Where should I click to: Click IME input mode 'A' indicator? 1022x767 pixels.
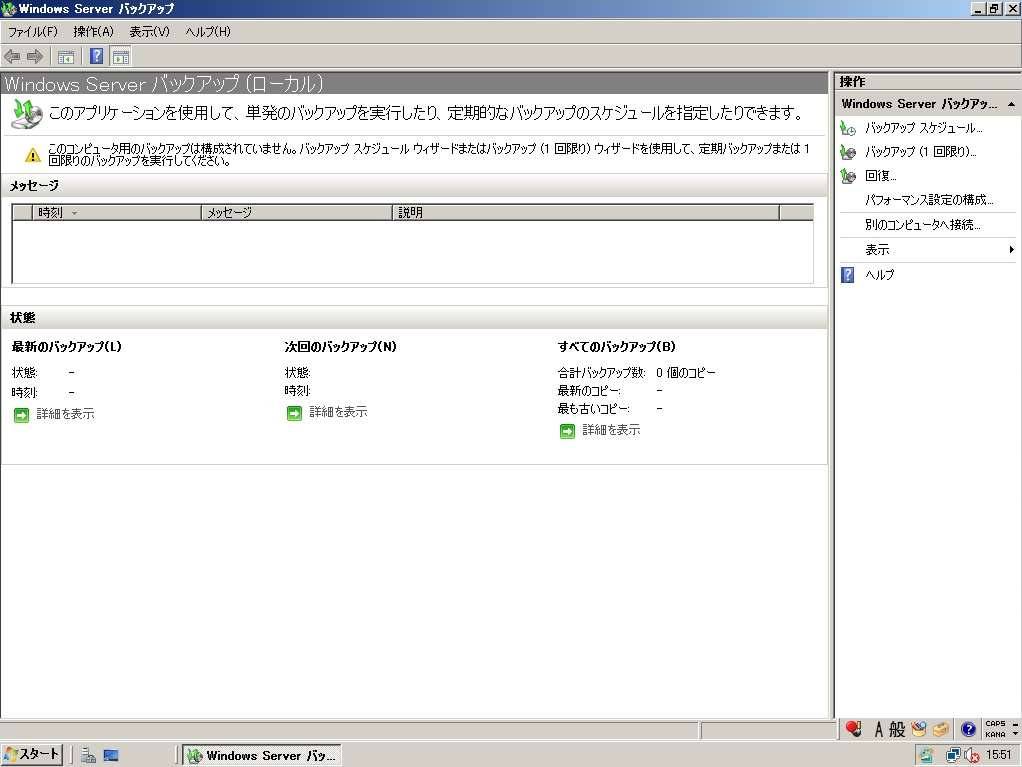click(879, 729)
